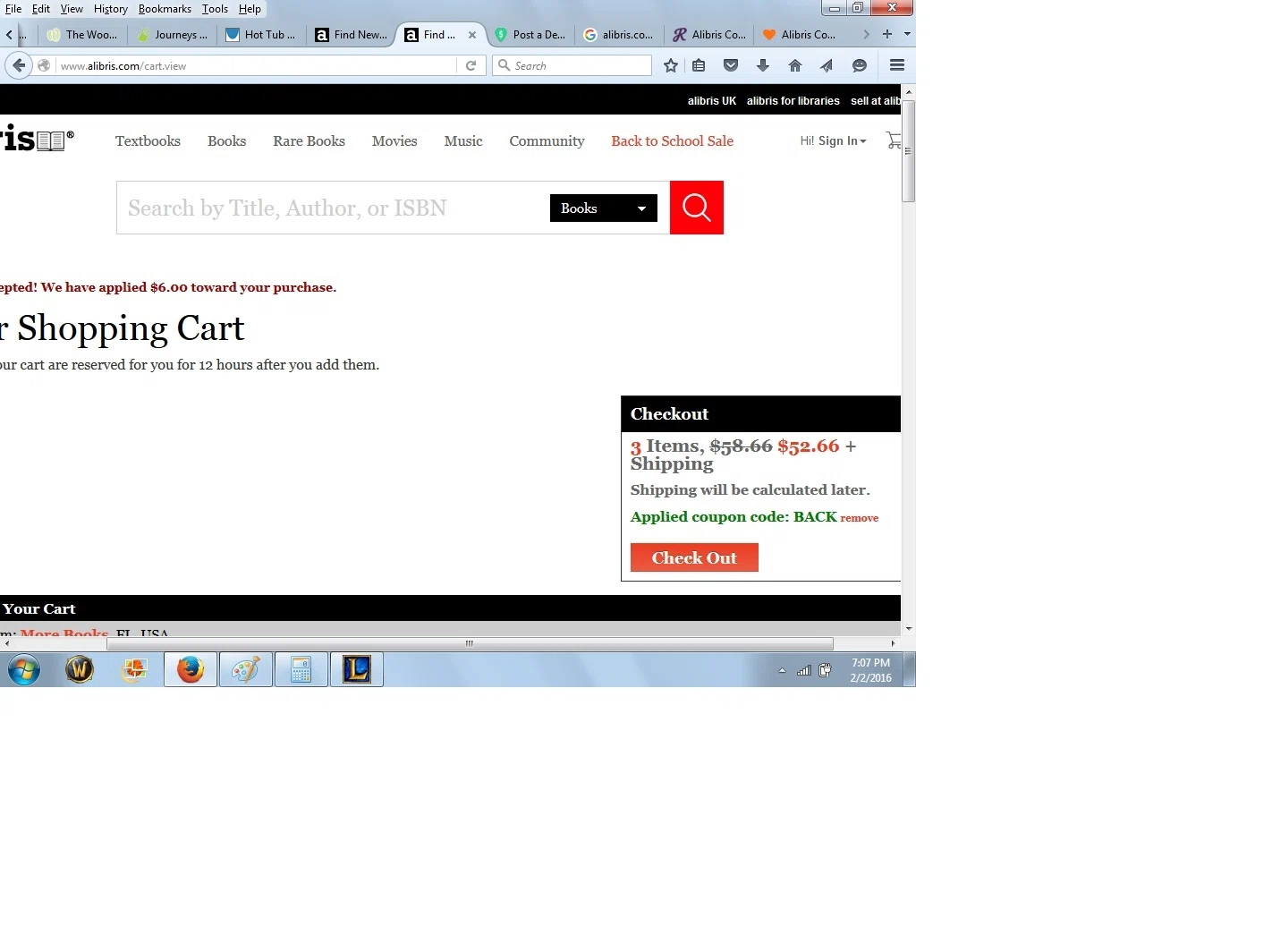Click the browser Search box
Viewport: 1272px width, 952px height.
point(572,65)
